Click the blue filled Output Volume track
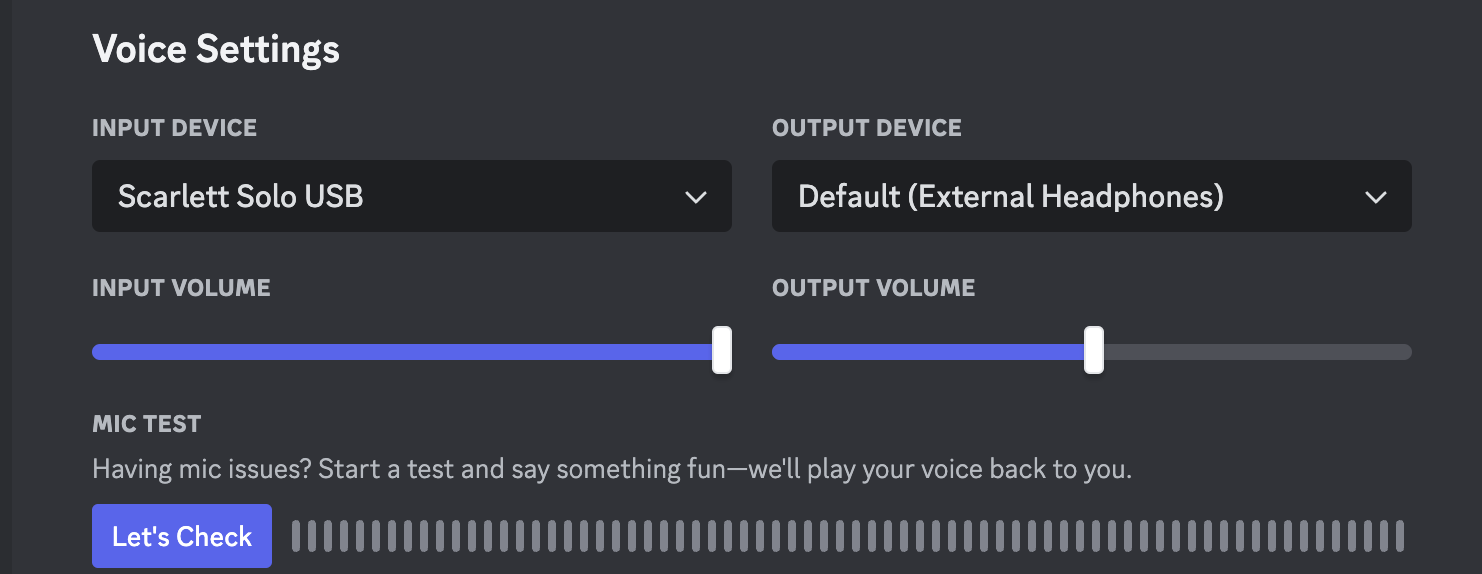1482x574 pixels. click(x=928, y=352)
